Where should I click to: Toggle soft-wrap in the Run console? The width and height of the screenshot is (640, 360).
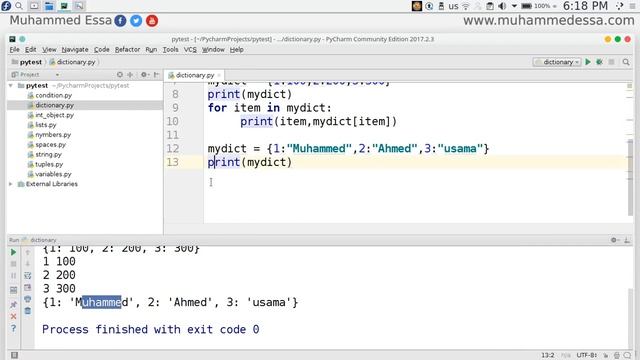click(28, 276)
